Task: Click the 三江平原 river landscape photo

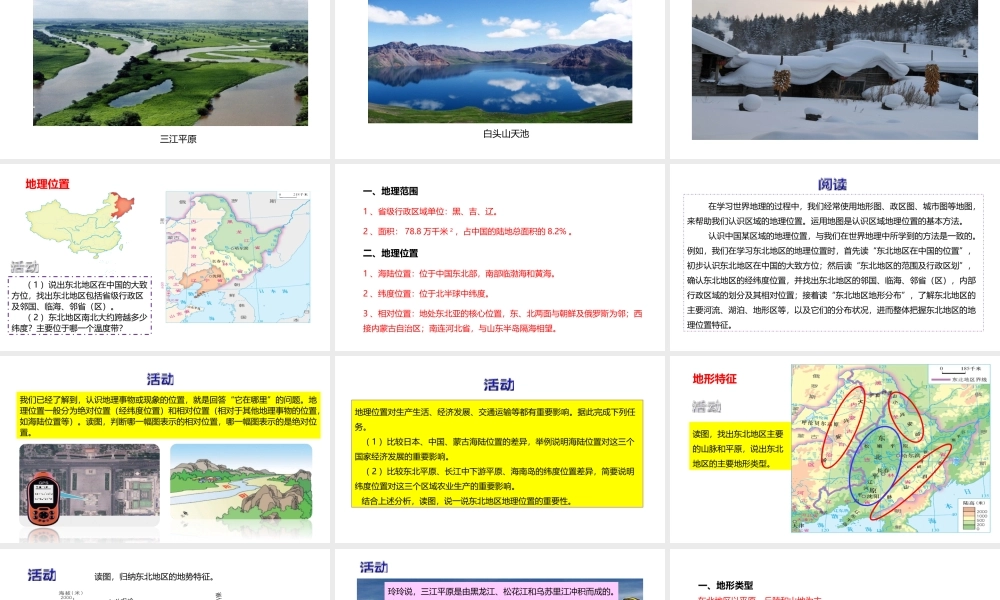Action: [170, 62]
